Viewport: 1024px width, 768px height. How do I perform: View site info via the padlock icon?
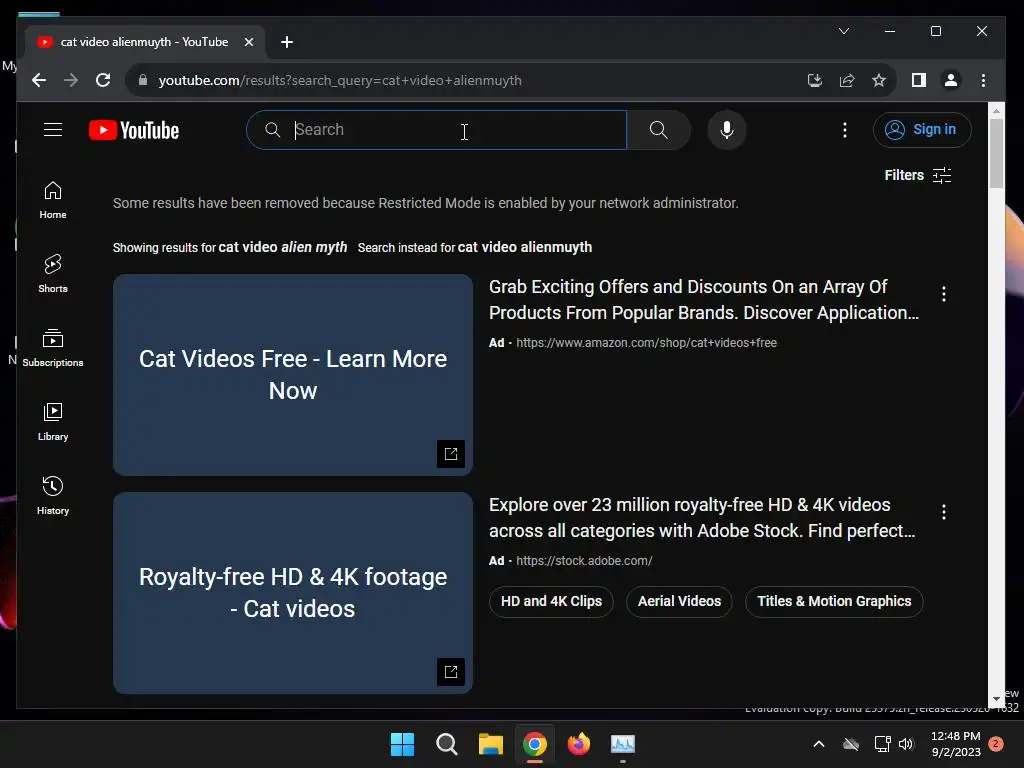pyautogui.click(x=143, y=80)
